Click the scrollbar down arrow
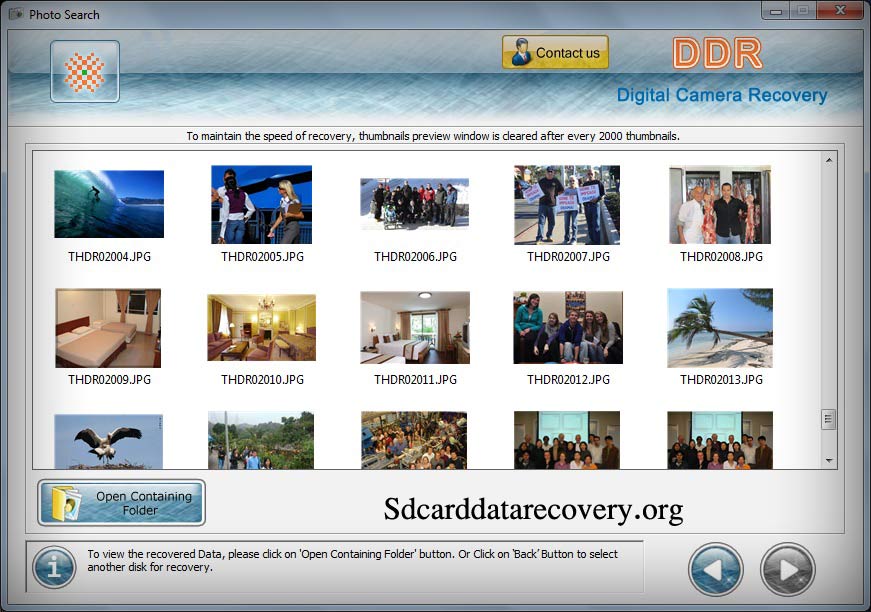871x612 pixels. coord(829,460)
